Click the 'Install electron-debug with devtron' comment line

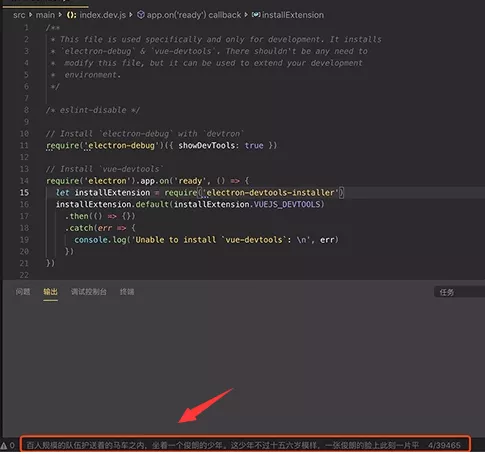(x=145, y=134)
